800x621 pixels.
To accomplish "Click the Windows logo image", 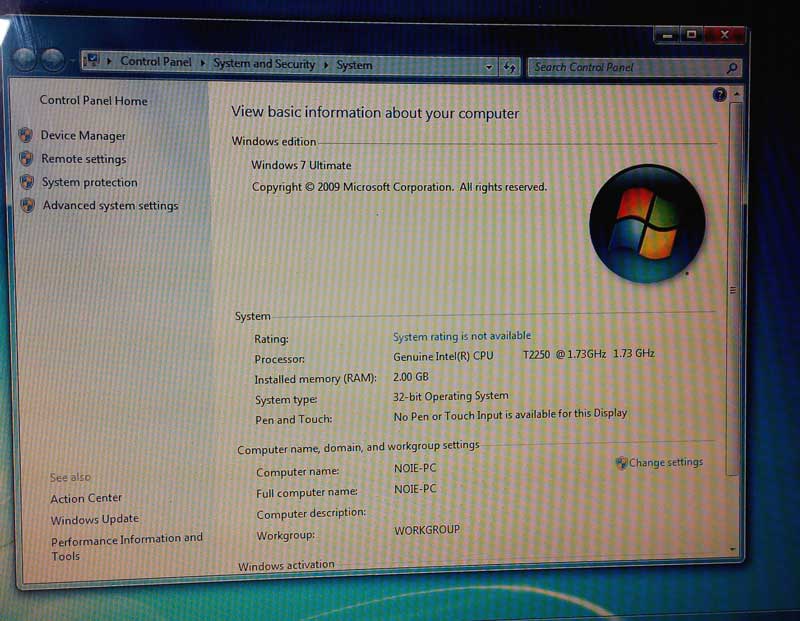I will [647, 223].
